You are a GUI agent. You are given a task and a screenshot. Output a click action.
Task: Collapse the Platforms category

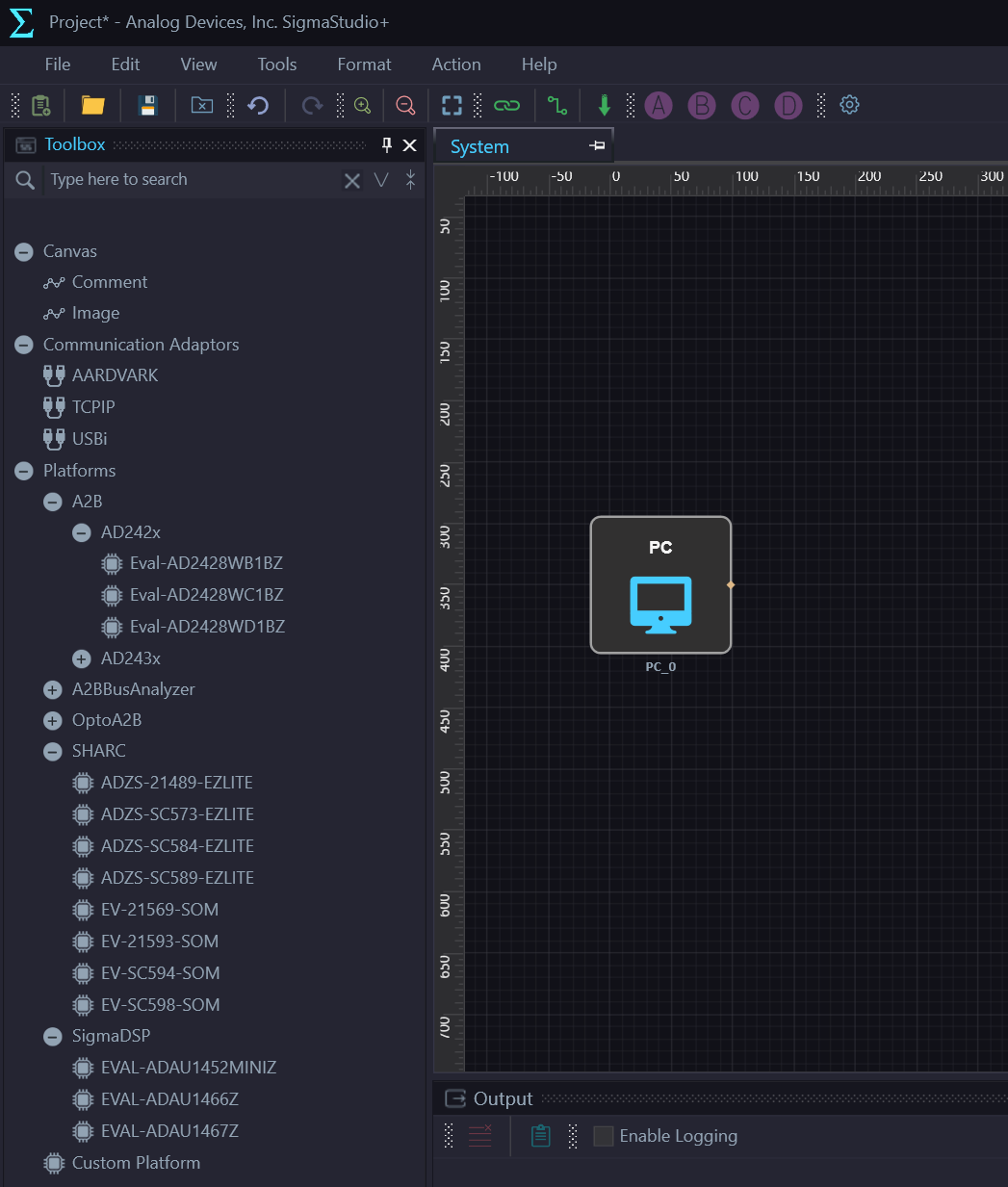[x=24, y=472]
